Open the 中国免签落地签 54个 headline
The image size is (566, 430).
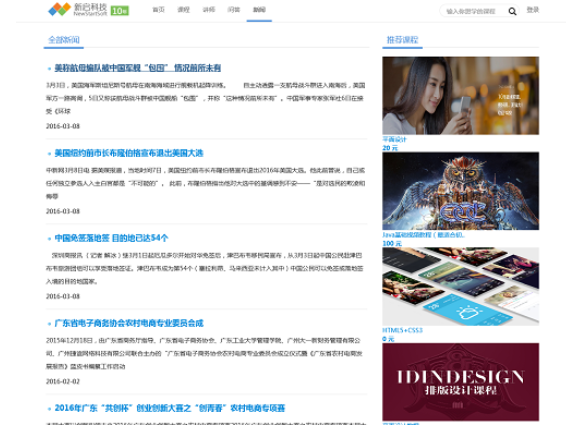112,238
